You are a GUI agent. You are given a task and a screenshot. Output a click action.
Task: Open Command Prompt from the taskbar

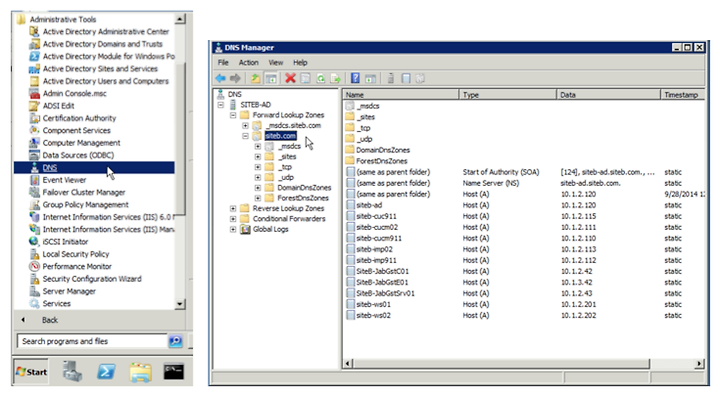coord(174,371)
